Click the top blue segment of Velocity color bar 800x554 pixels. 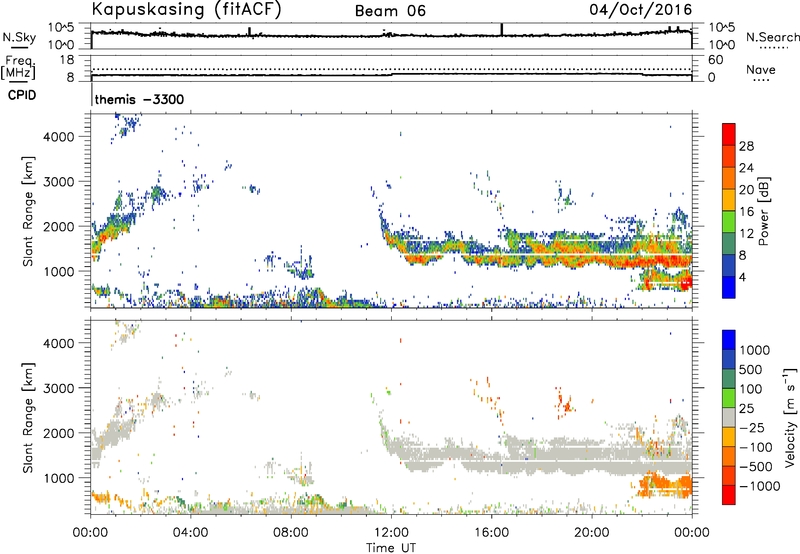pos(729,340)
